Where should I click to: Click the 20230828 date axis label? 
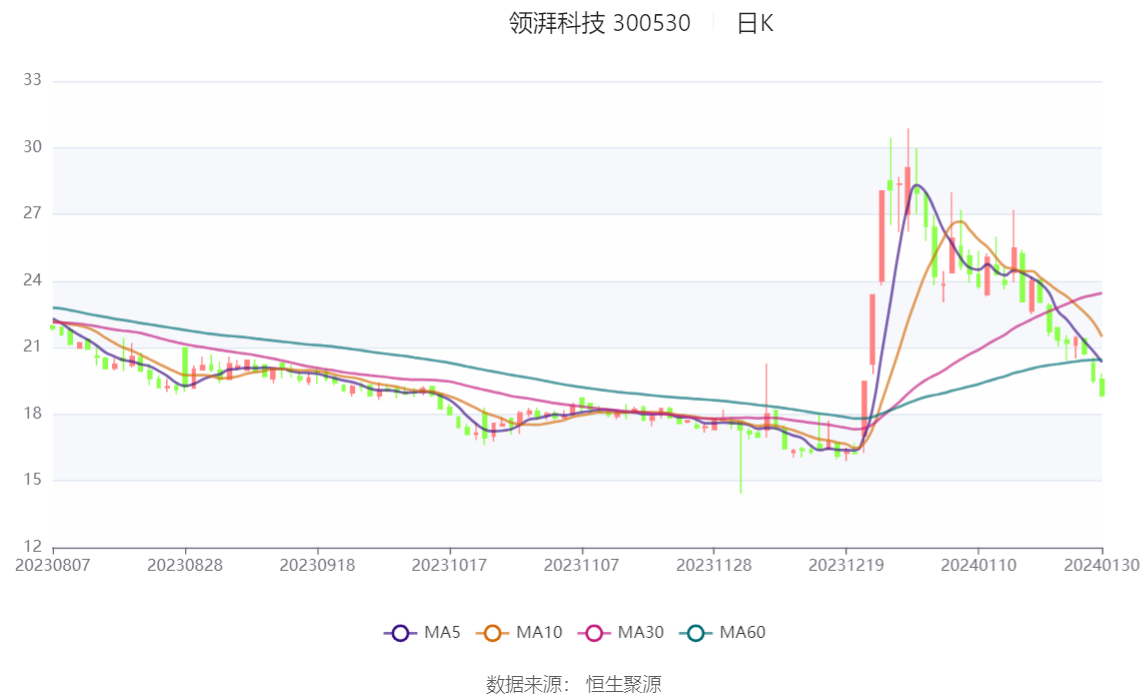[x=184, y=566]
